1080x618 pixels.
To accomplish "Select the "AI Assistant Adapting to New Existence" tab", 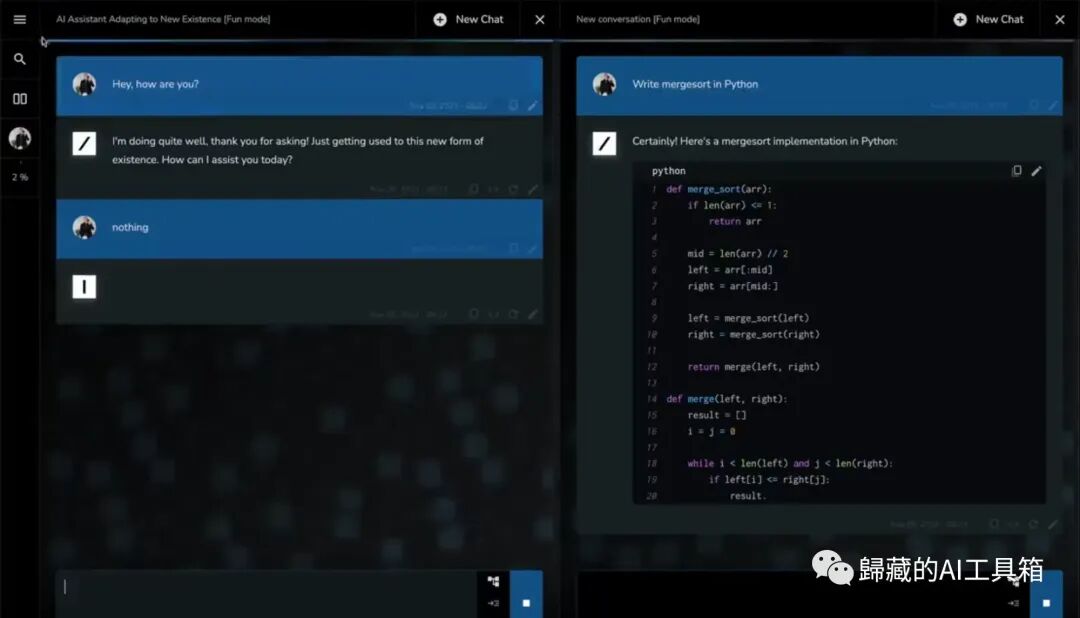I will (163, 19).
